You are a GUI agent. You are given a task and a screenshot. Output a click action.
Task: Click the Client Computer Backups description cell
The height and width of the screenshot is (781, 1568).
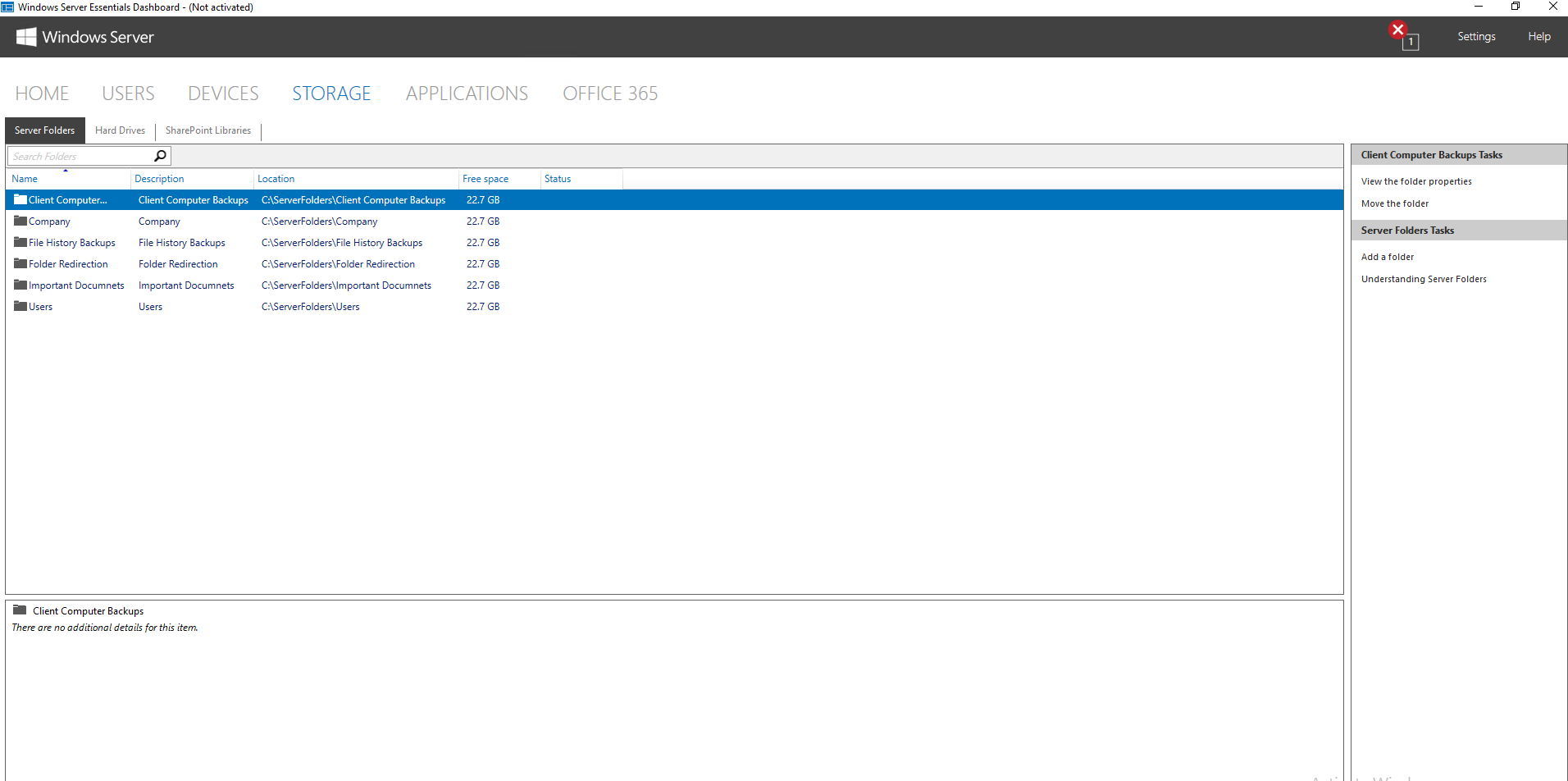point(193,200)
